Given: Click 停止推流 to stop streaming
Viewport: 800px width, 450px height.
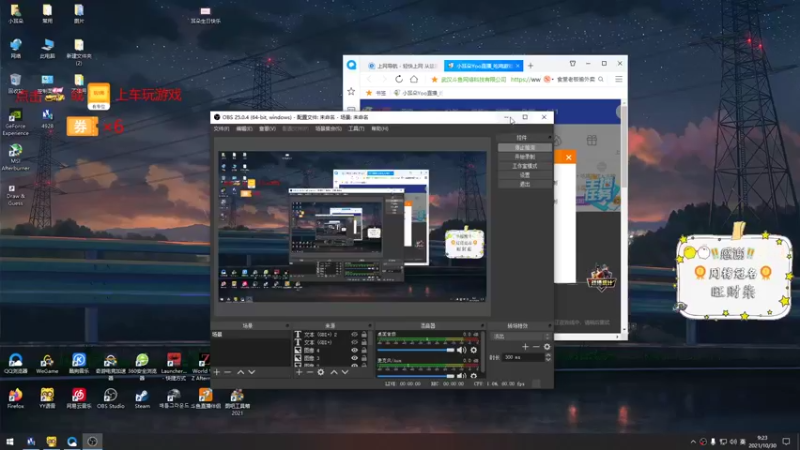Looking at the screenshot, I should point(525,147).
